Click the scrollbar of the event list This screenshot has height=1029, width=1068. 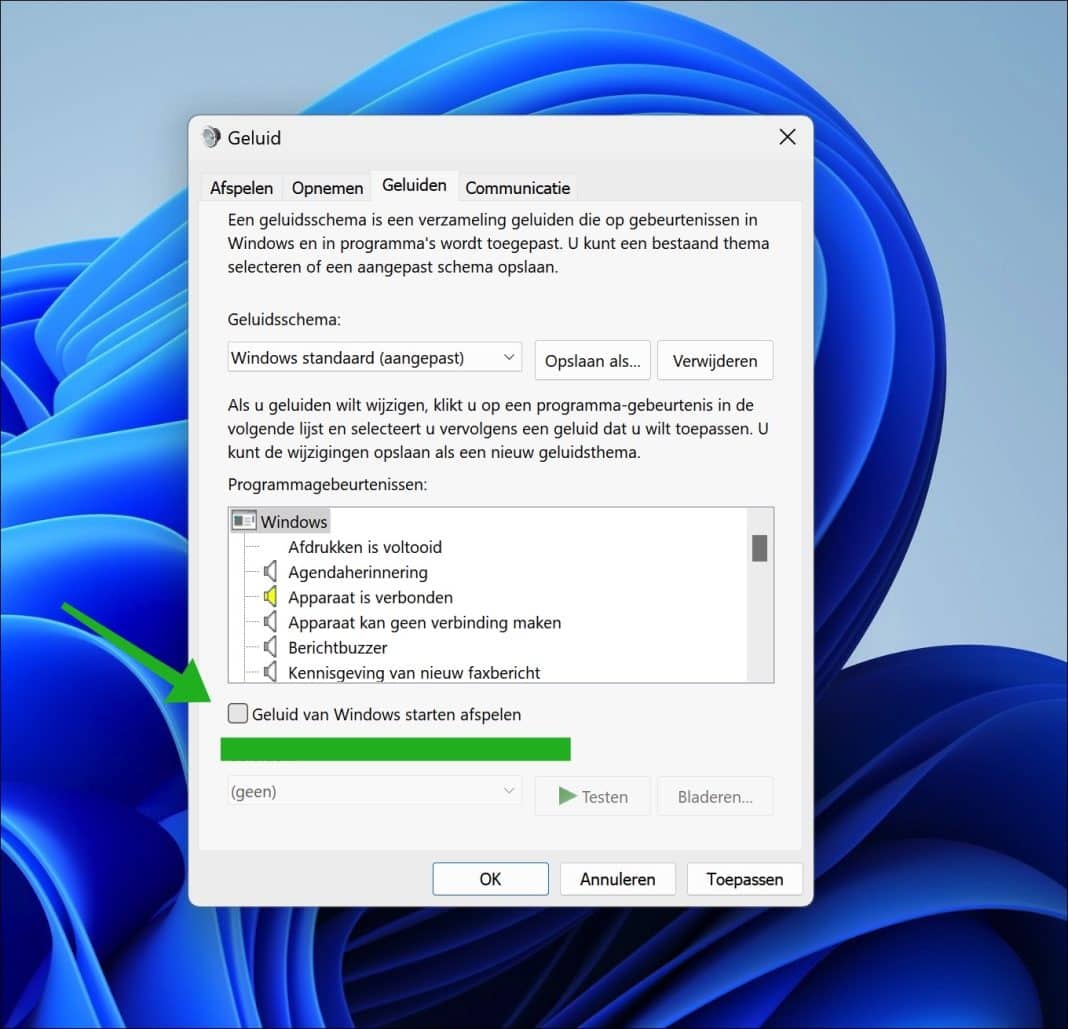[x=758, y=548]
